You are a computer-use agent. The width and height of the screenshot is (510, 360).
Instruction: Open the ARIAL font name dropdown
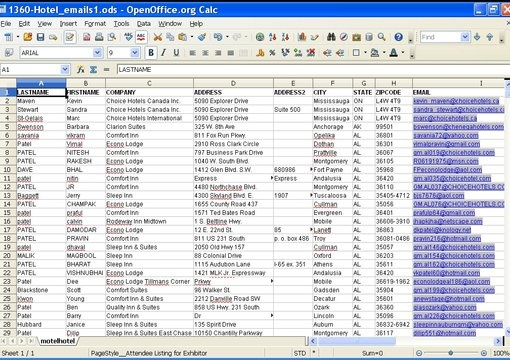tap(97, 53)
